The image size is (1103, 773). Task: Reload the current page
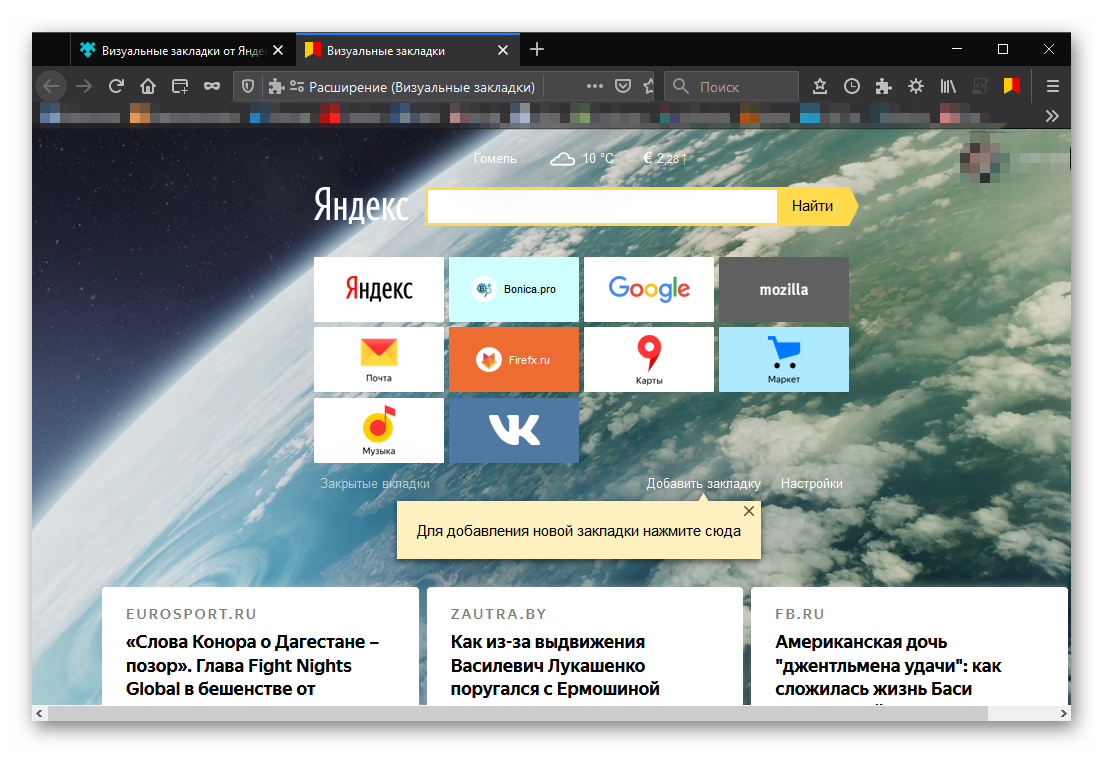116,87
